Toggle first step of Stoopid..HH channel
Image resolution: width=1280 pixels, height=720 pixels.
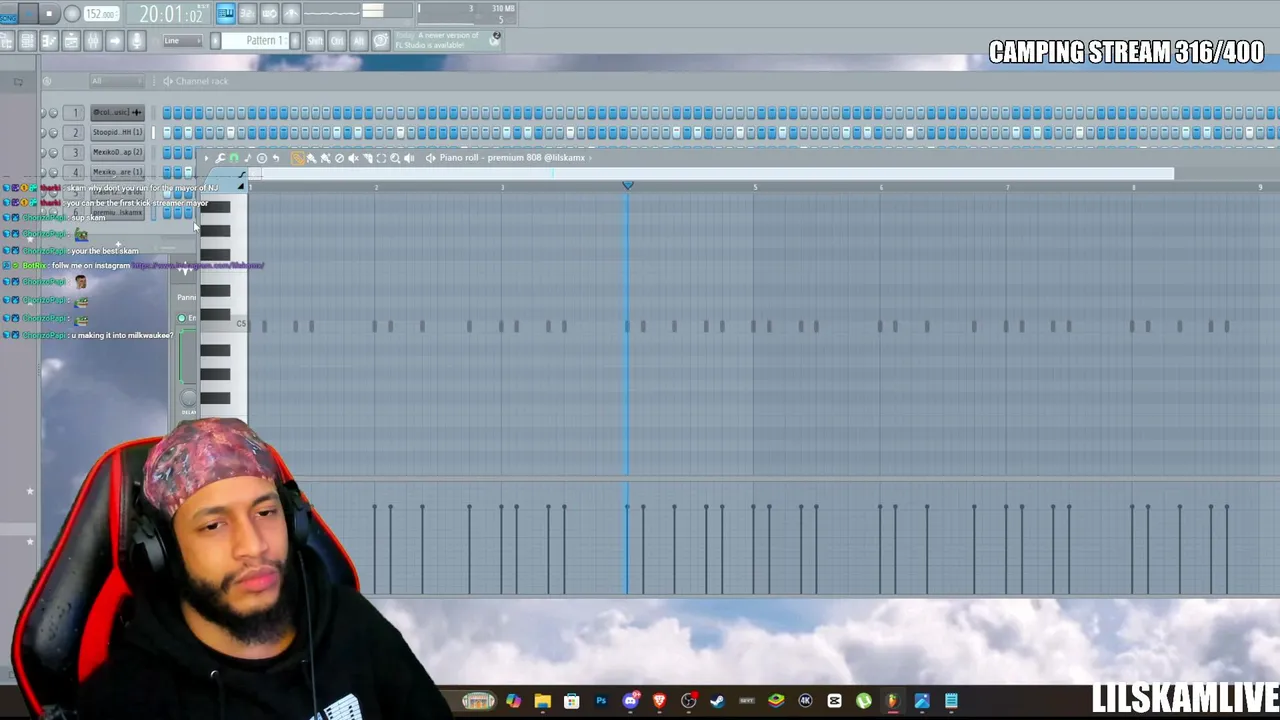coord(167,132)
